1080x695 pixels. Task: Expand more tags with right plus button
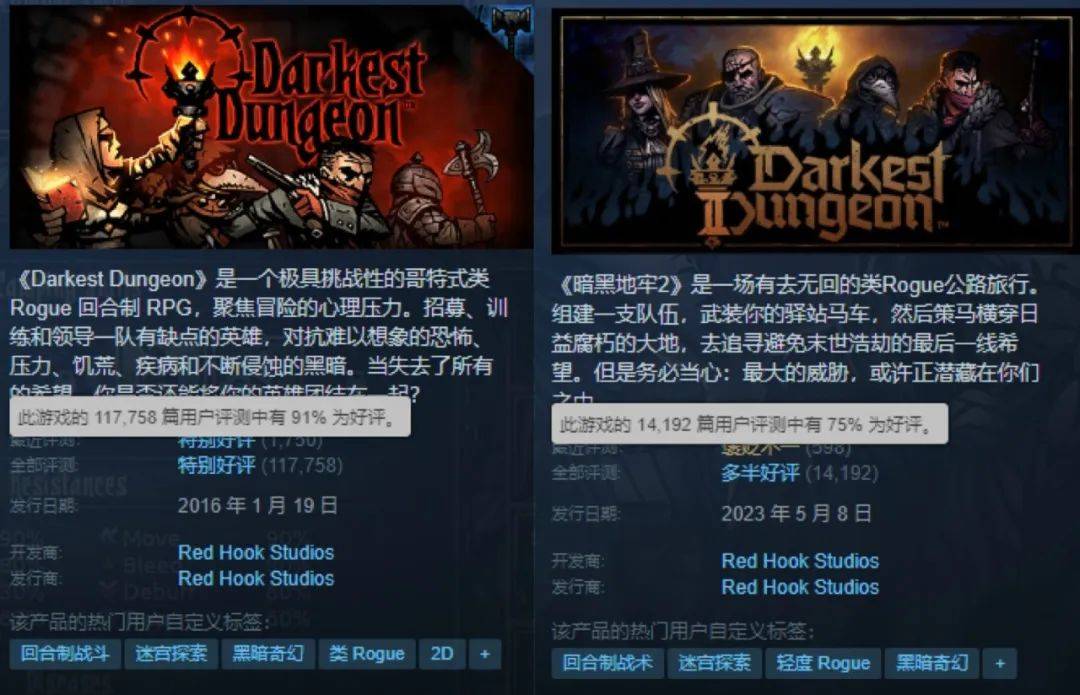[1000, 663]
